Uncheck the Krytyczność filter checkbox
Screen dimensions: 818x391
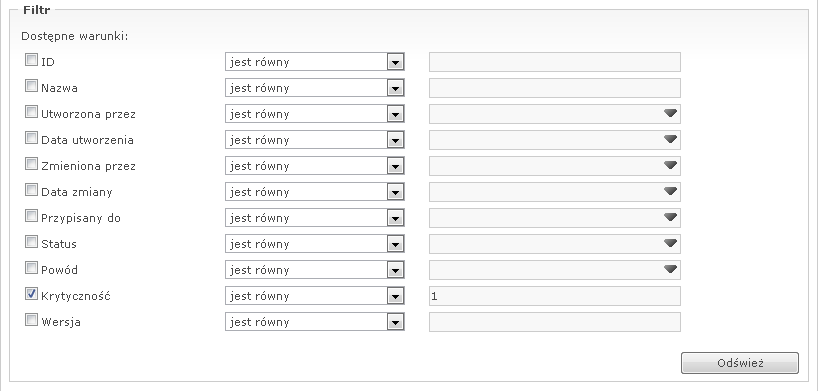click(31, 294)
